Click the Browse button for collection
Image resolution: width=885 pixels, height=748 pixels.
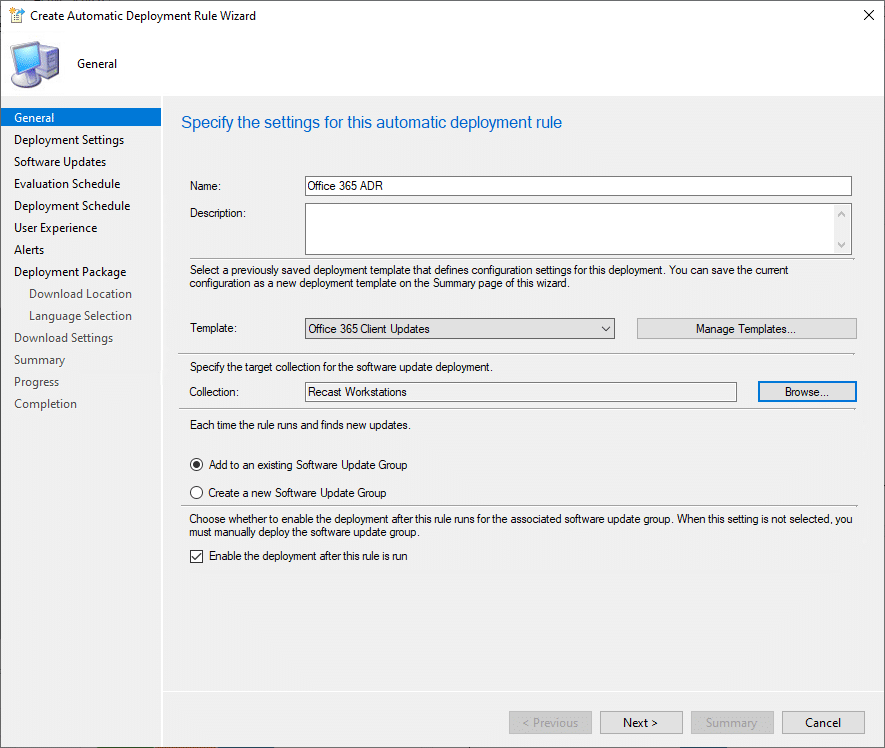(x=806, y=392)
